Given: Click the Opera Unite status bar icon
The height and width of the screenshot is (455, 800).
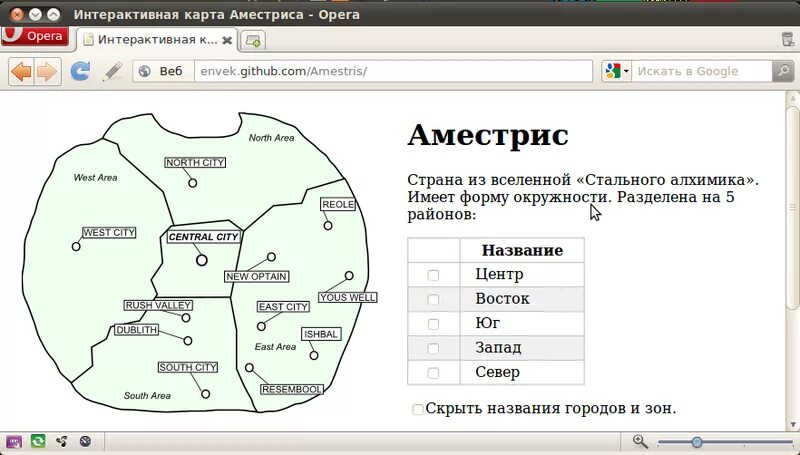Looking at the screenshot, I should [62, 441].
